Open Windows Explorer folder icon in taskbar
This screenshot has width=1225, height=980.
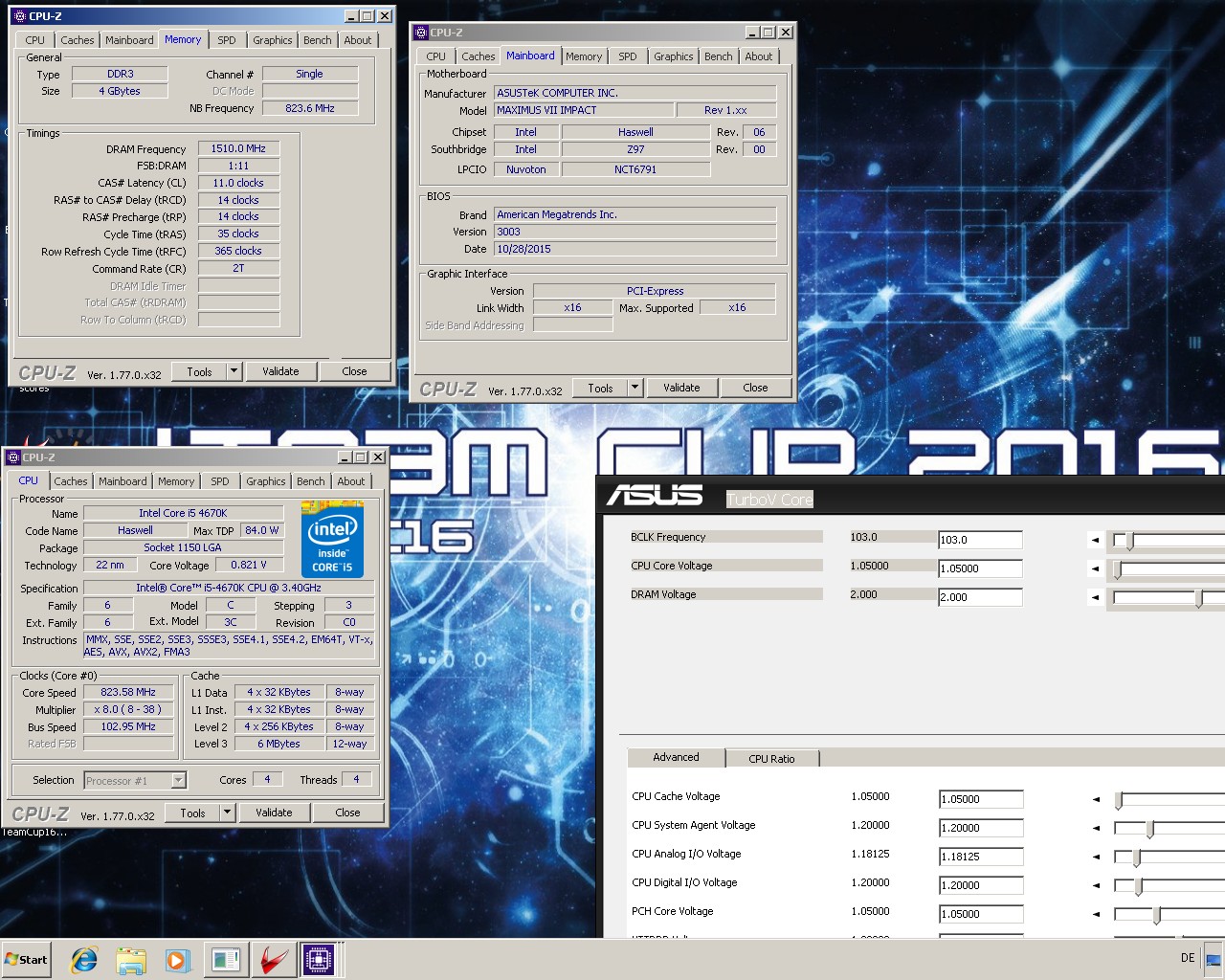131,960
